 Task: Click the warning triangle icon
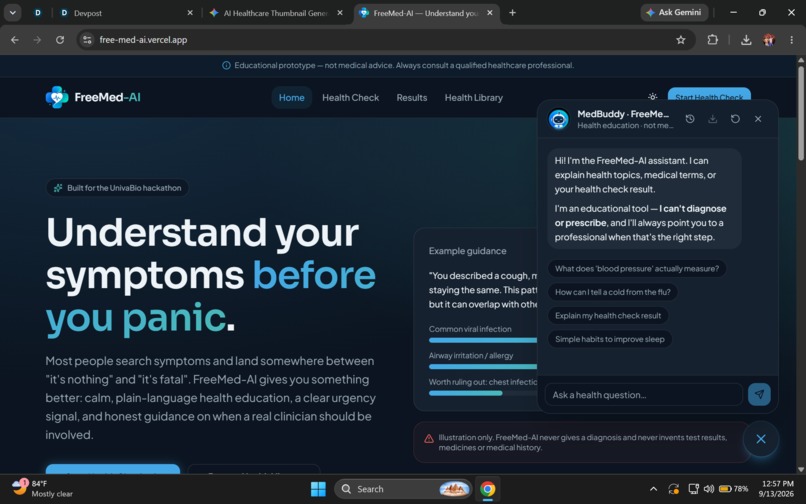pyautogui.click(x=429, y=439)
